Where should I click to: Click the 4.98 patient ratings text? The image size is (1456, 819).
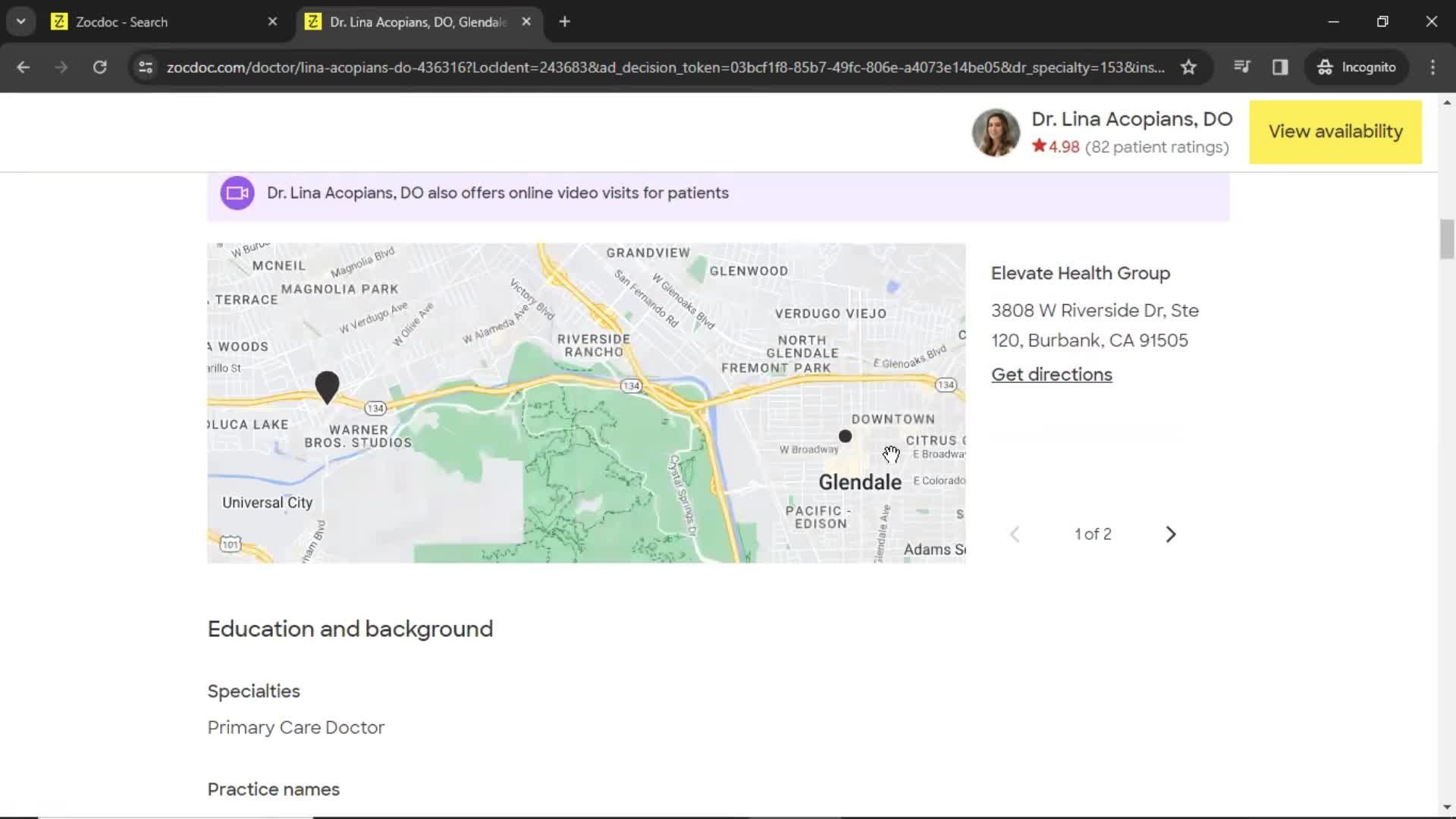click(1130, 147)
